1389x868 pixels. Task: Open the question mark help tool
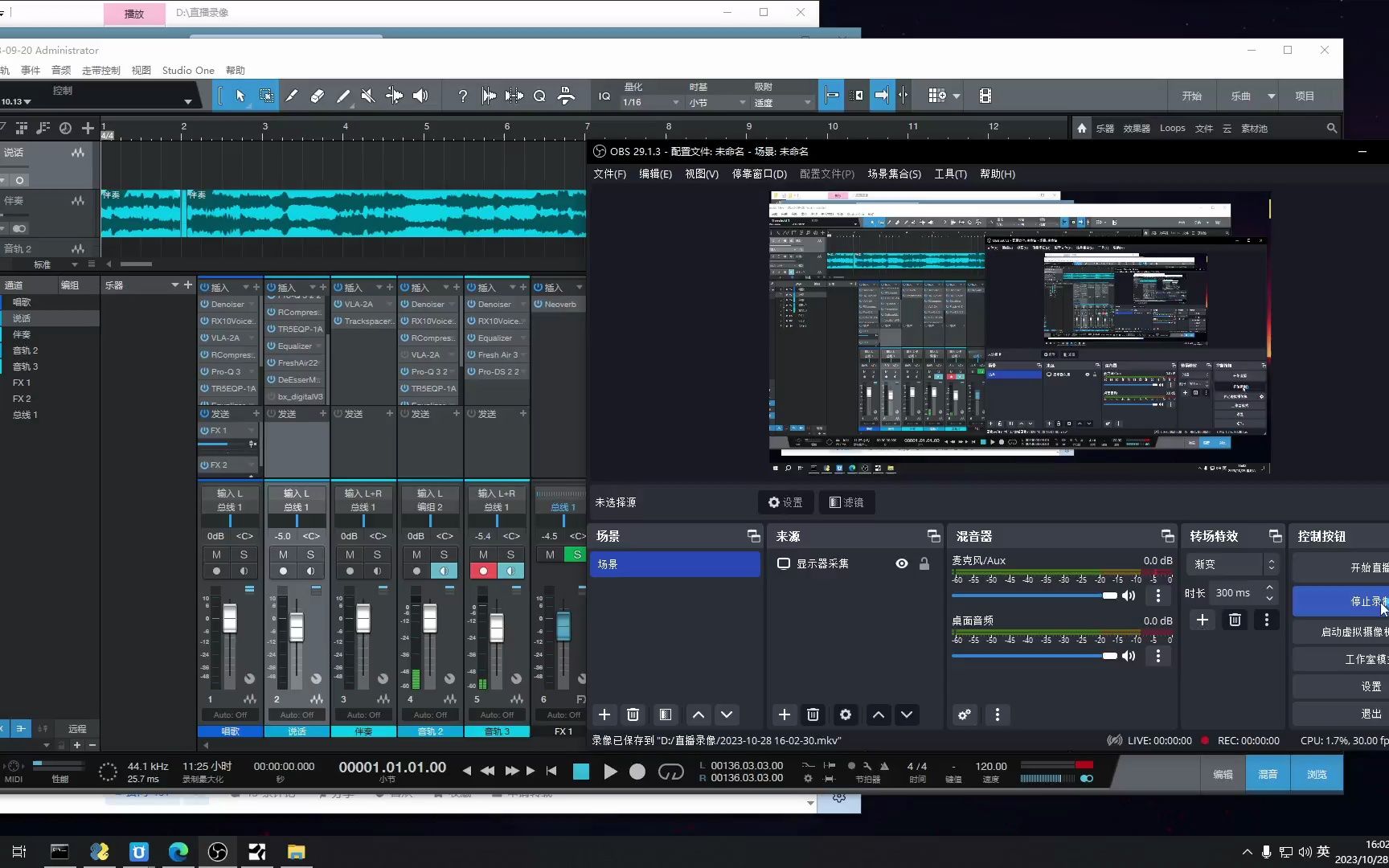[x=462, y=96]
